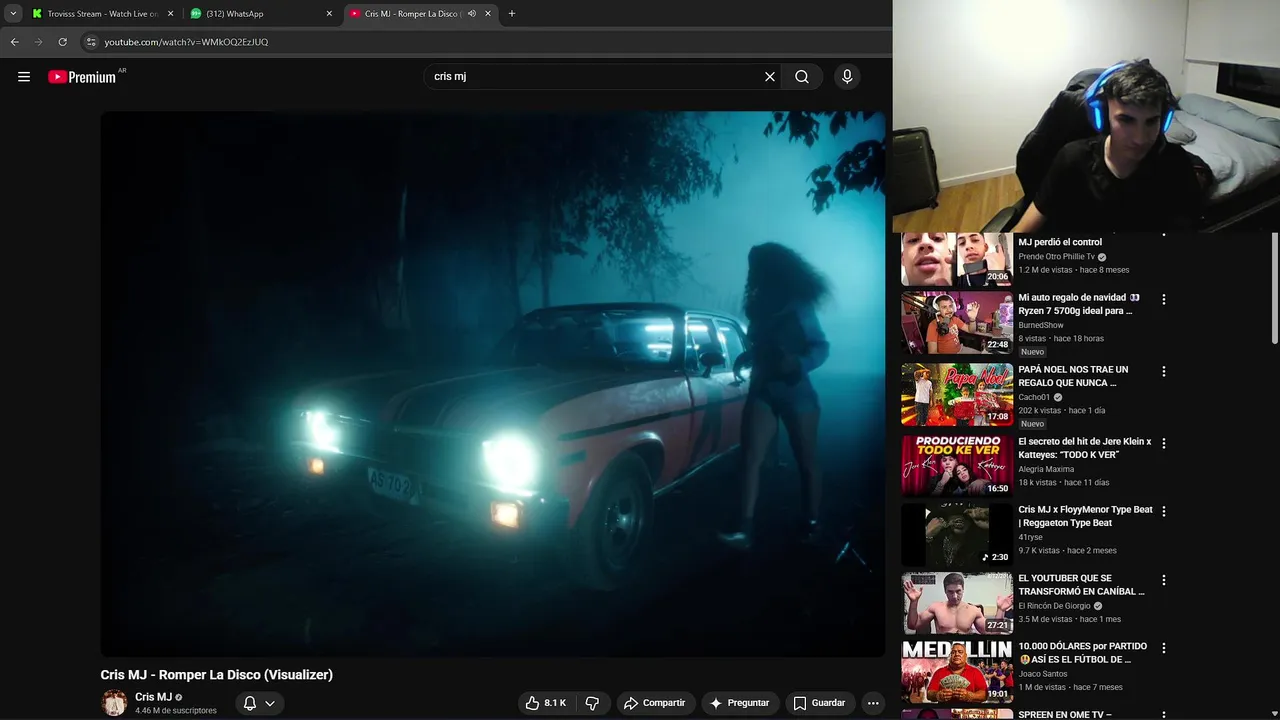
Task: Click the search magnifier button
Action: pos(802,77)
